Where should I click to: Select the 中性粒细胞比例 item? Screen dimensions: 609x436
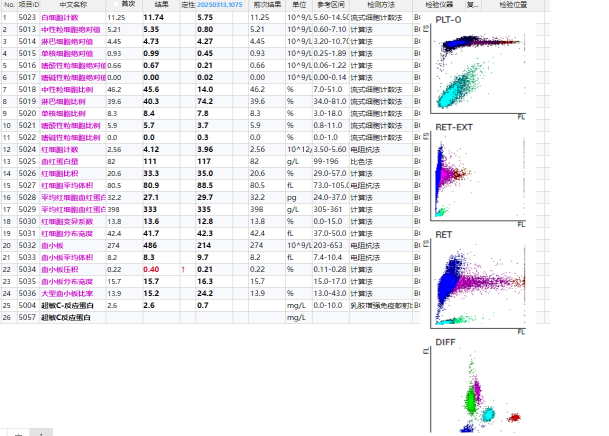pyautogui.click(x=67, y=90)
